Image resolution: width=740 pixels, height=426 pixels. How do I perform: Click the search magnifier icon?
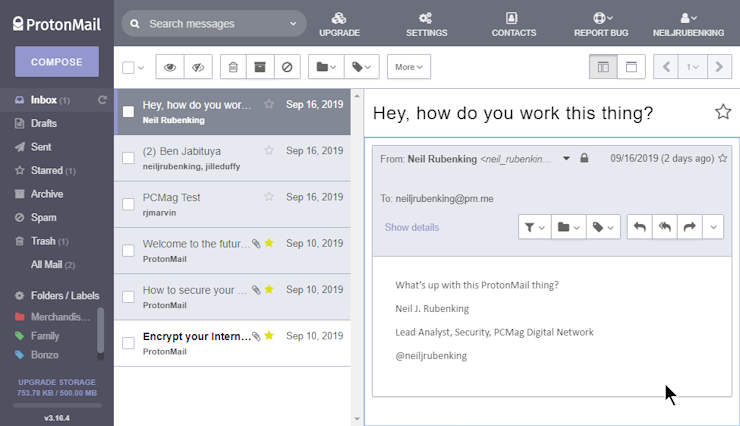click(135, 24)
